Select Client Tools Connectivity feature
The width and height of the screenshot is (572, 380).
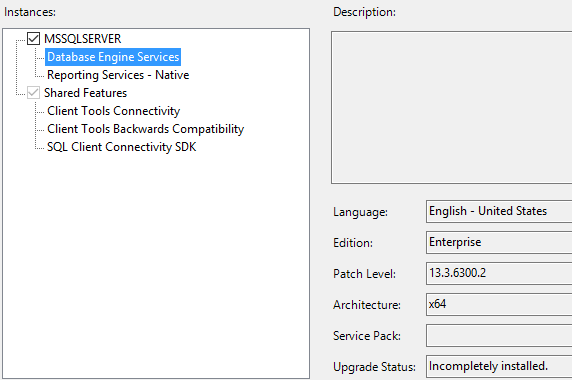113,110
